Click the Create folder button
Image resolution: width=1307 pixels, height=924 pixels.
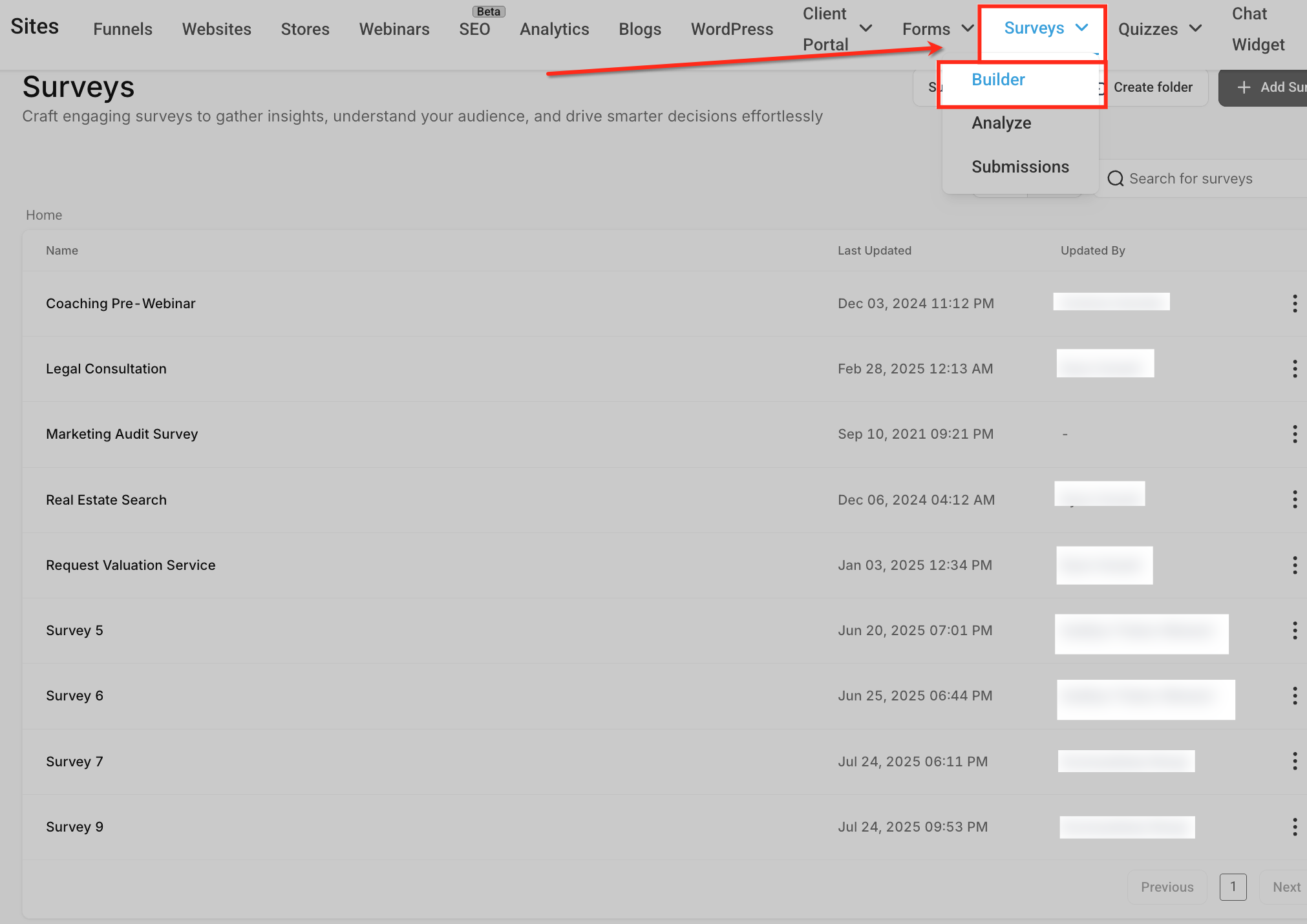1154,87
